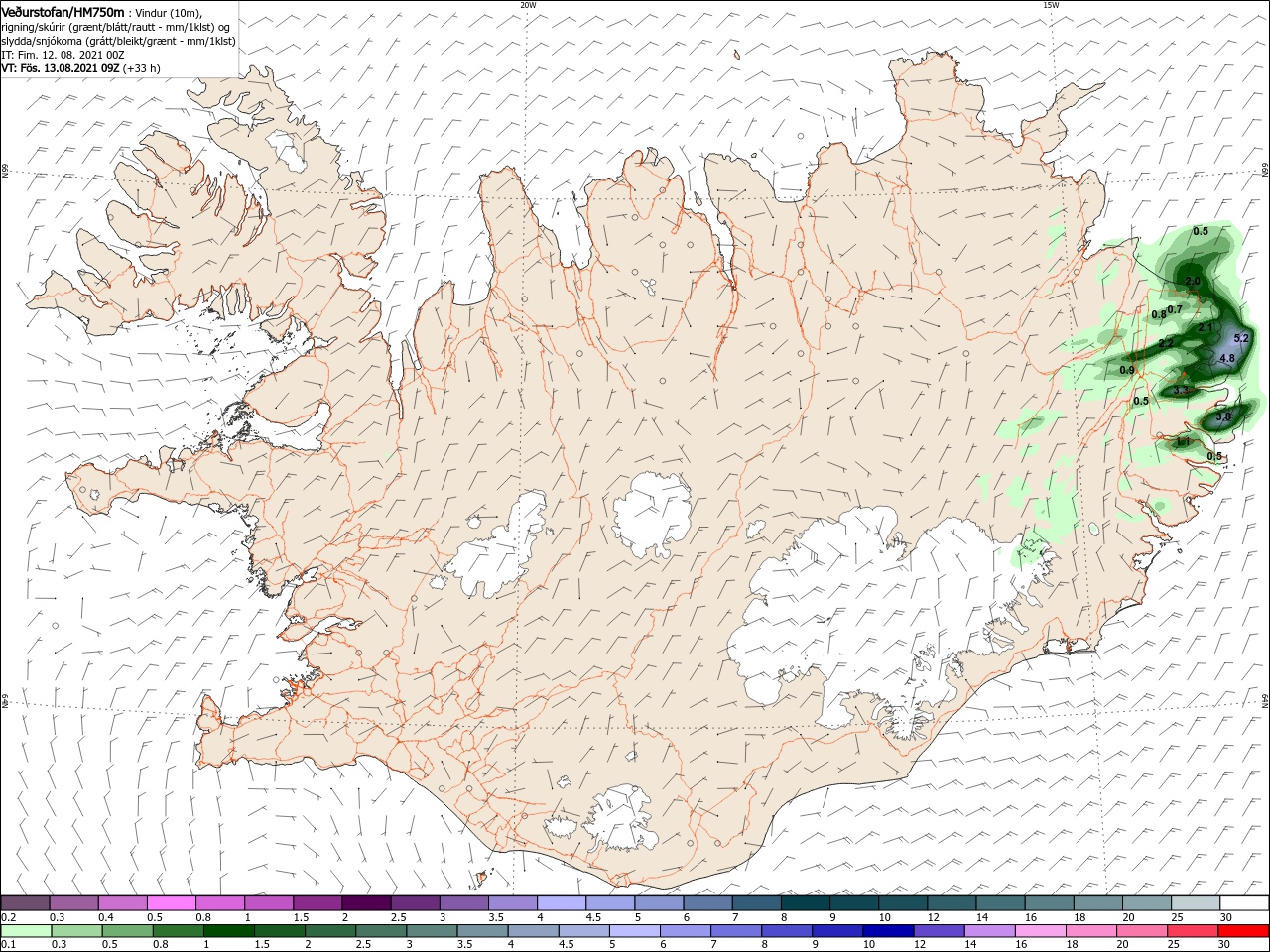Click the 3.3 precipitation value on map

point(1181,391)
